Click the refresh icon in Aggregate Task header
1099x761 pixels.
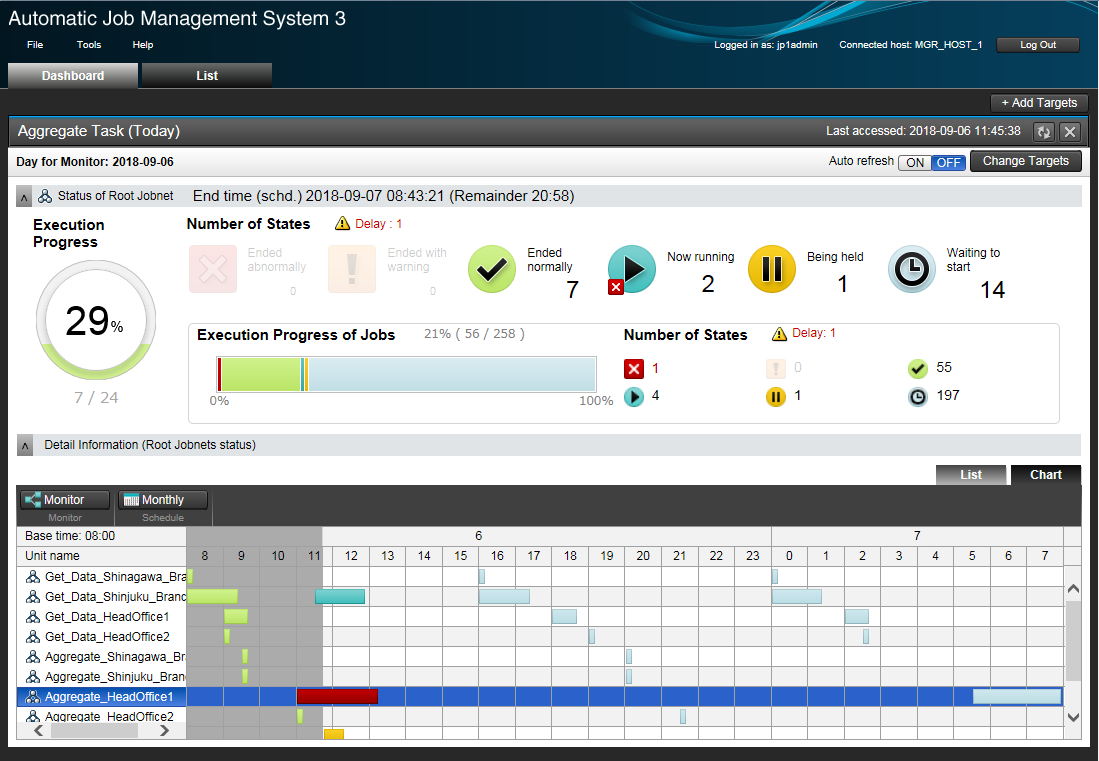click(x=1044, y=132)
